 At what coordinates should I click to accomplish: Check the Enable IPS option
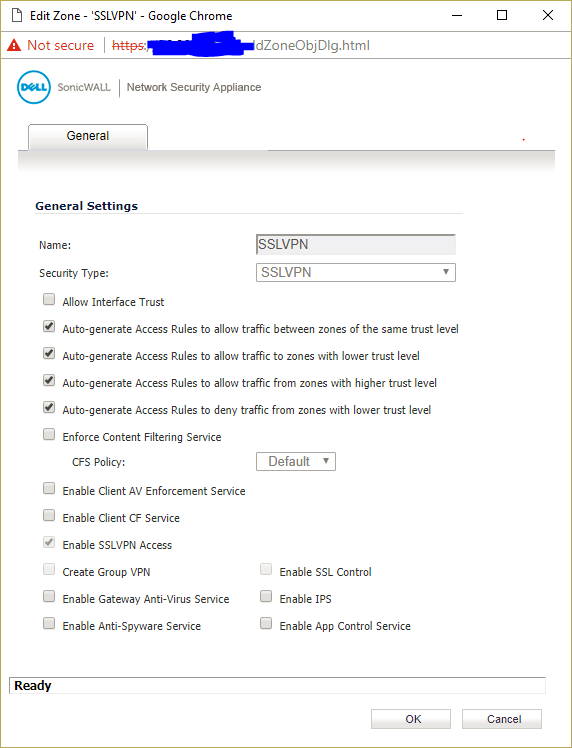tap(266, 597)
